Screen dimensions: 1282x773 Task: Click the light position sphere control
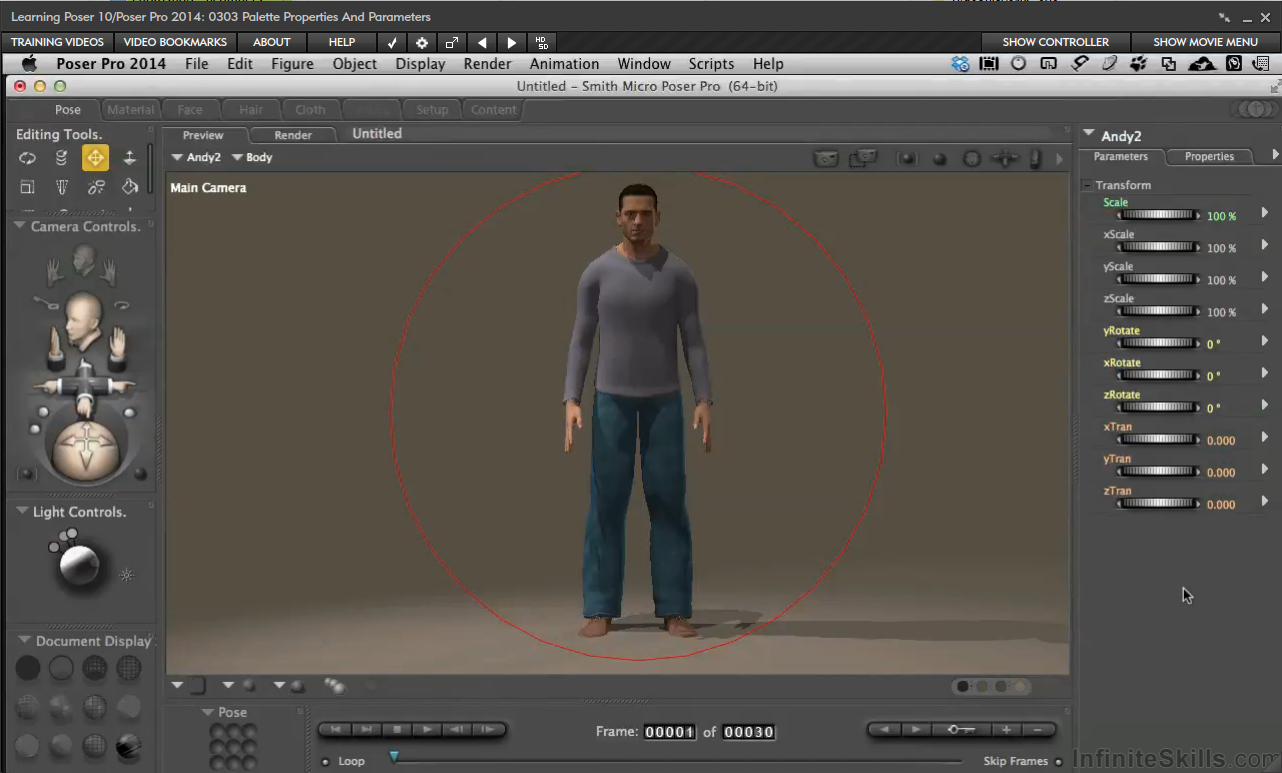coord(80,566)
